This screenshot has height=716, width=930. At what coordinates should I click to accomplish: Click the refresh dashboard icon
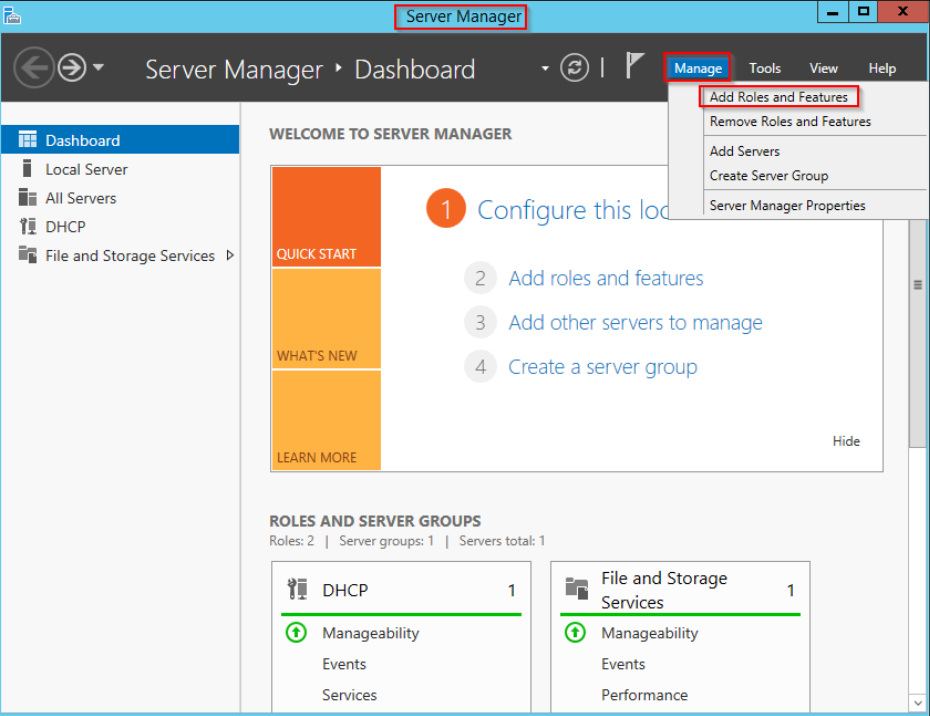pos(574,68)
